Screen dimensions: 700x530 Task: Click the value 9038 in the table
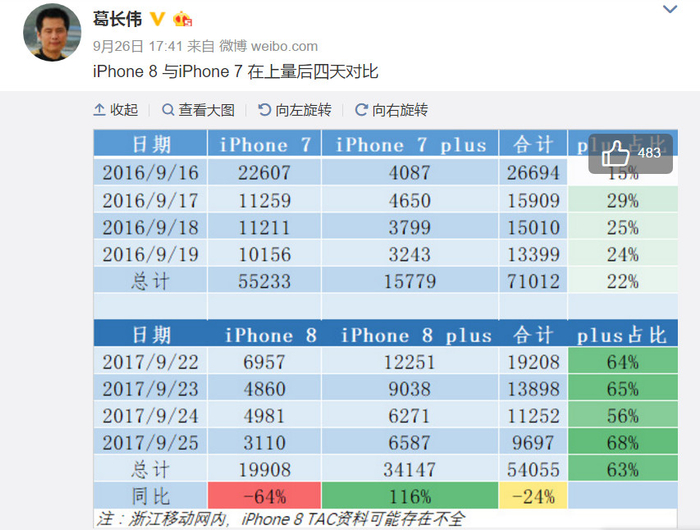(410, 388)
